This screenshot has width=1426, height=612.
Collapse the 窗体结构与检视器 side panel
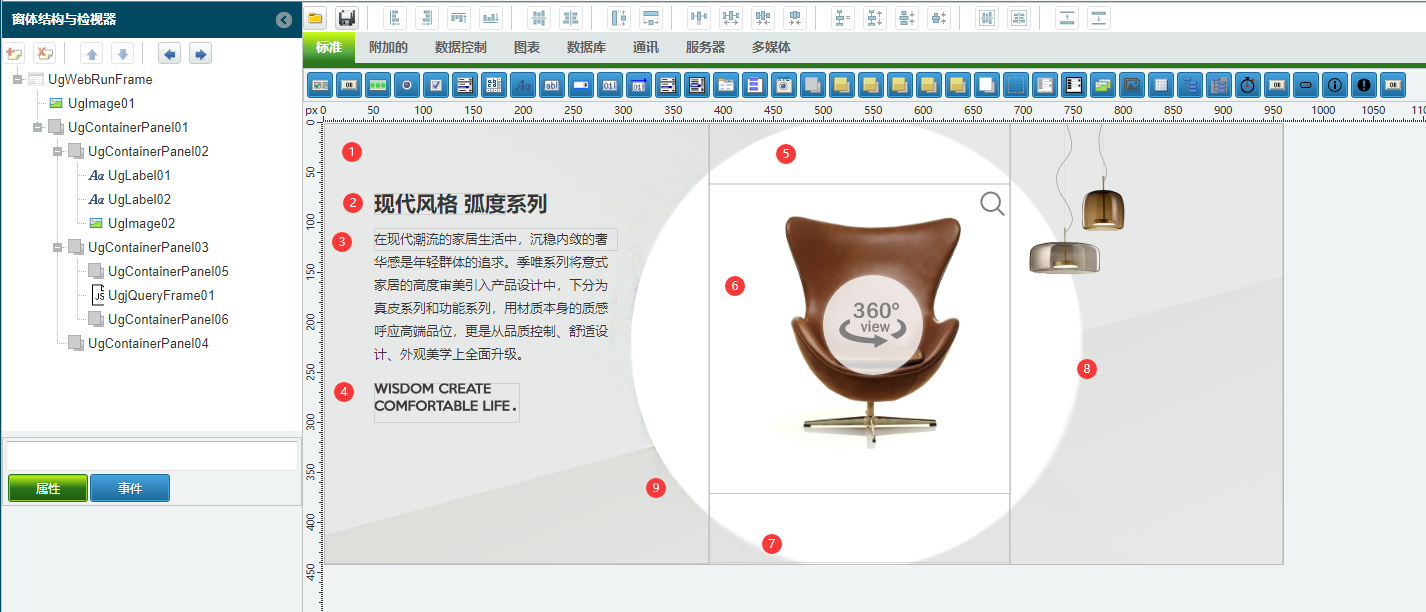(x=284, y=19)
